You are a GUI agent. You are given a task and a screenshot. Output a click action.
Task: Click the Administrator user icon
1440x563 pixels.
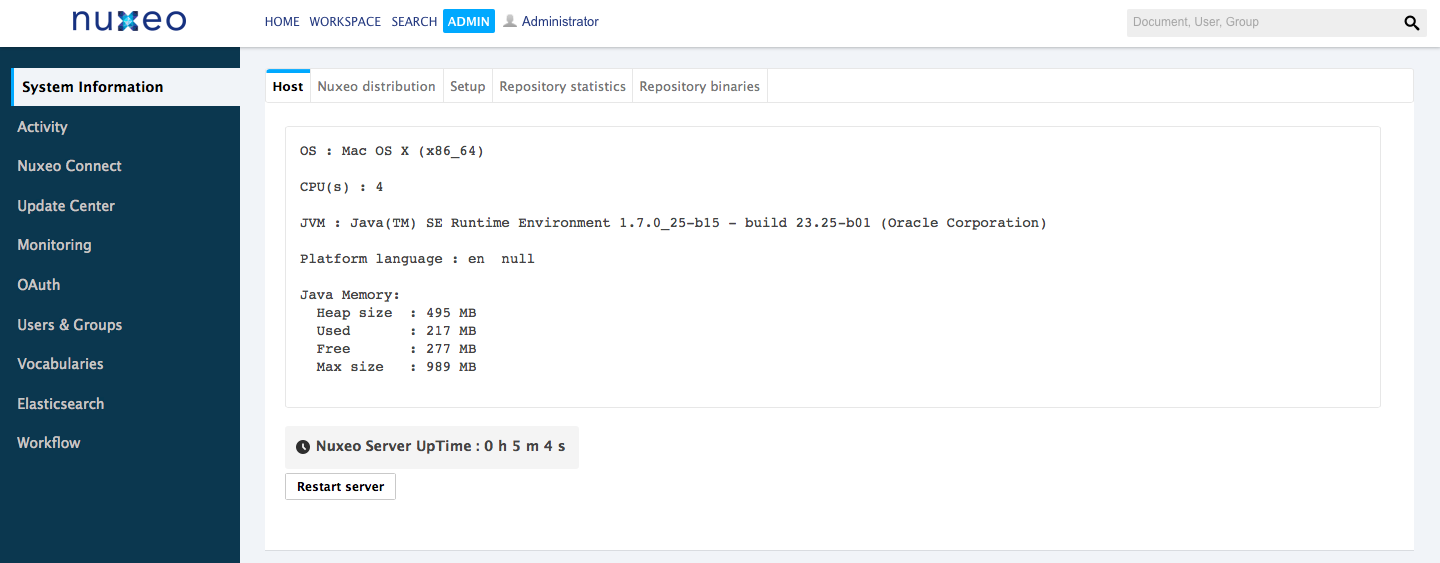pos(510,21)
